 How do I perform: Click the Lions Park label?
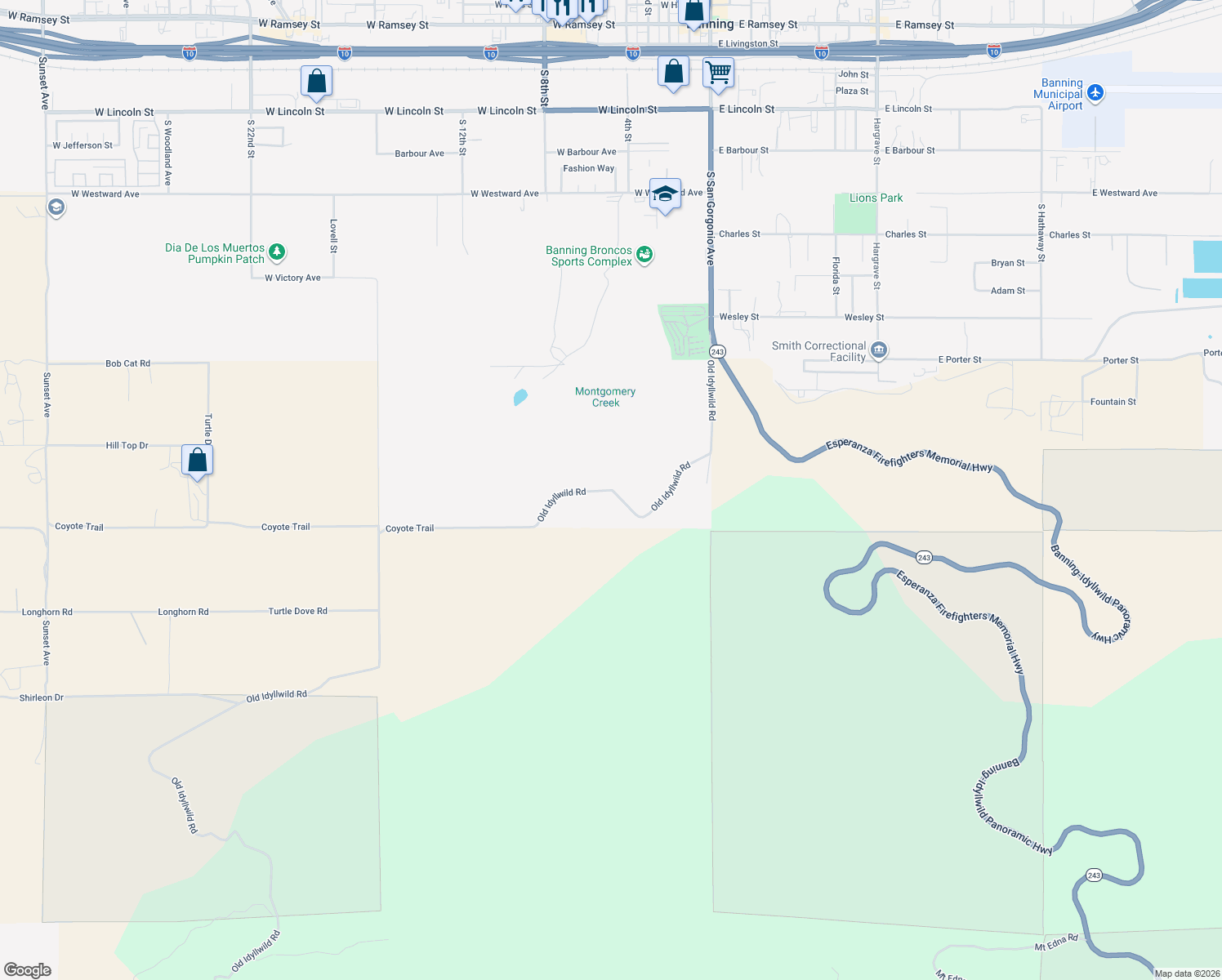tap(876, 198)
